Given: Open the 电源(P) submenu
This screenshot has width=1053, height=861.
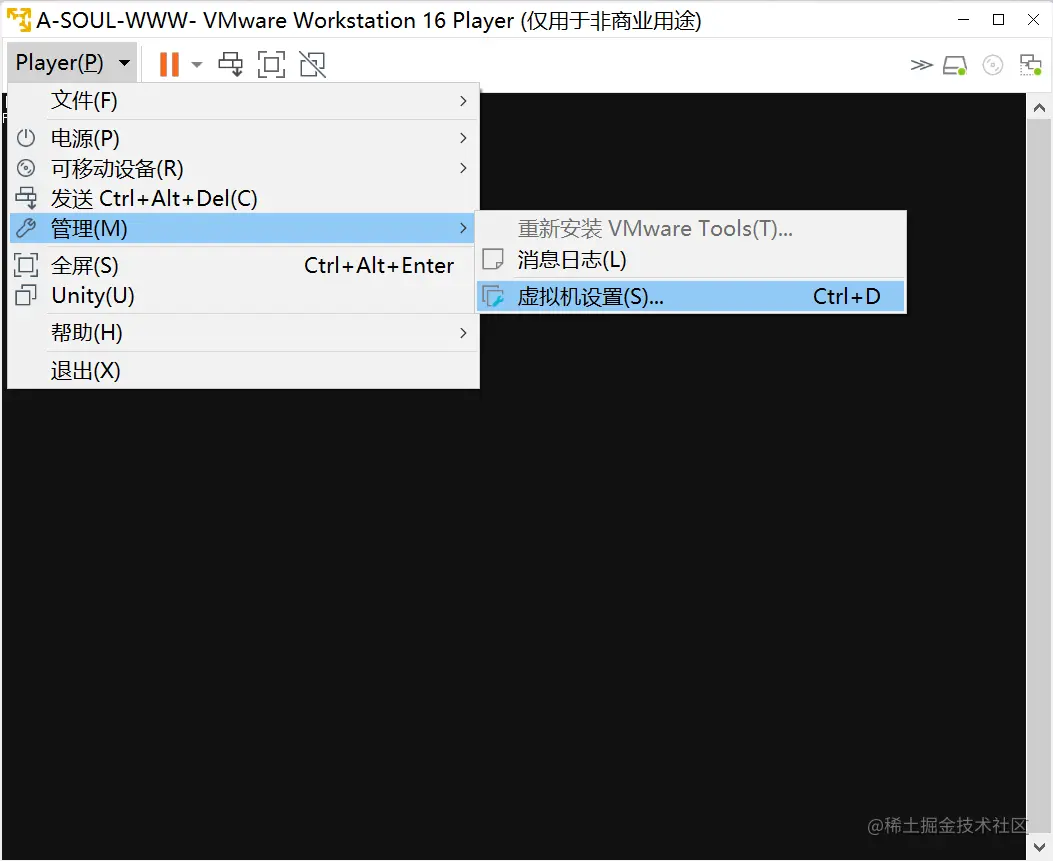Looking at the screenshot, I should pyautogui.click(x=243, y=138).
